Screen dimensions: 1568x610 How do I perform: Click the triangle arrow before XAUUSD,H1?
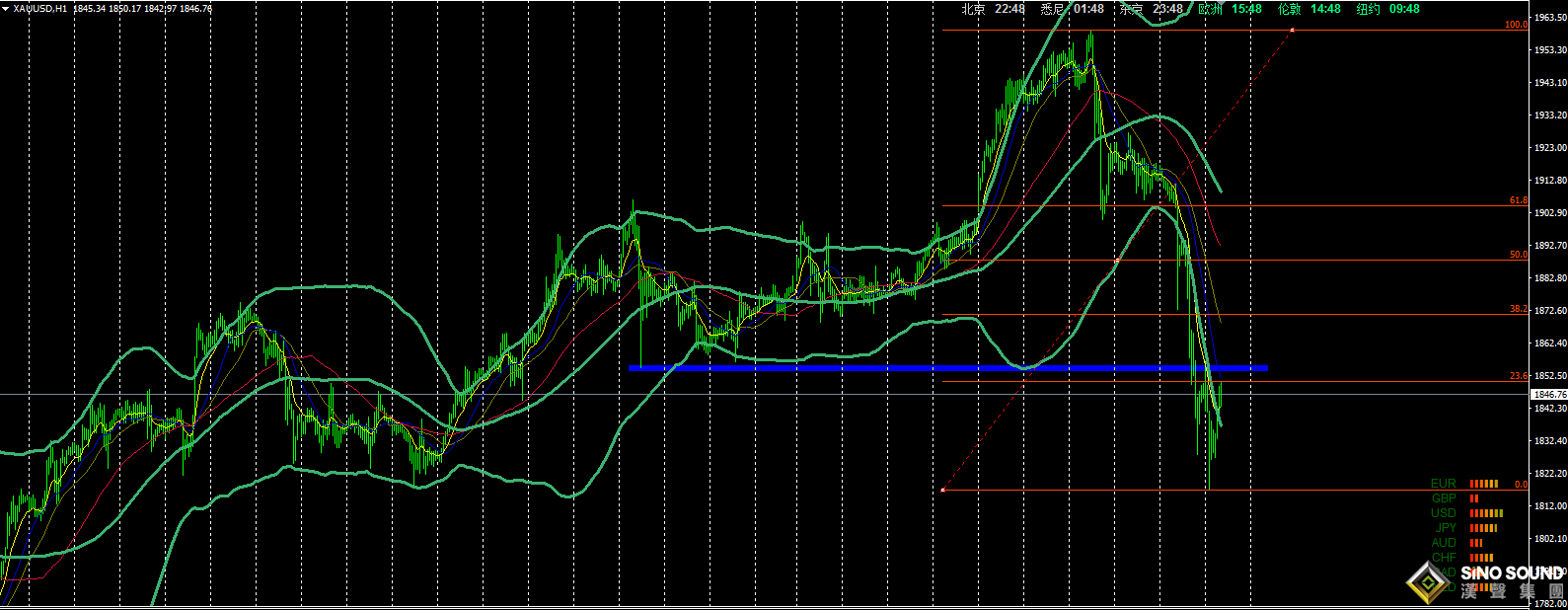7,9
